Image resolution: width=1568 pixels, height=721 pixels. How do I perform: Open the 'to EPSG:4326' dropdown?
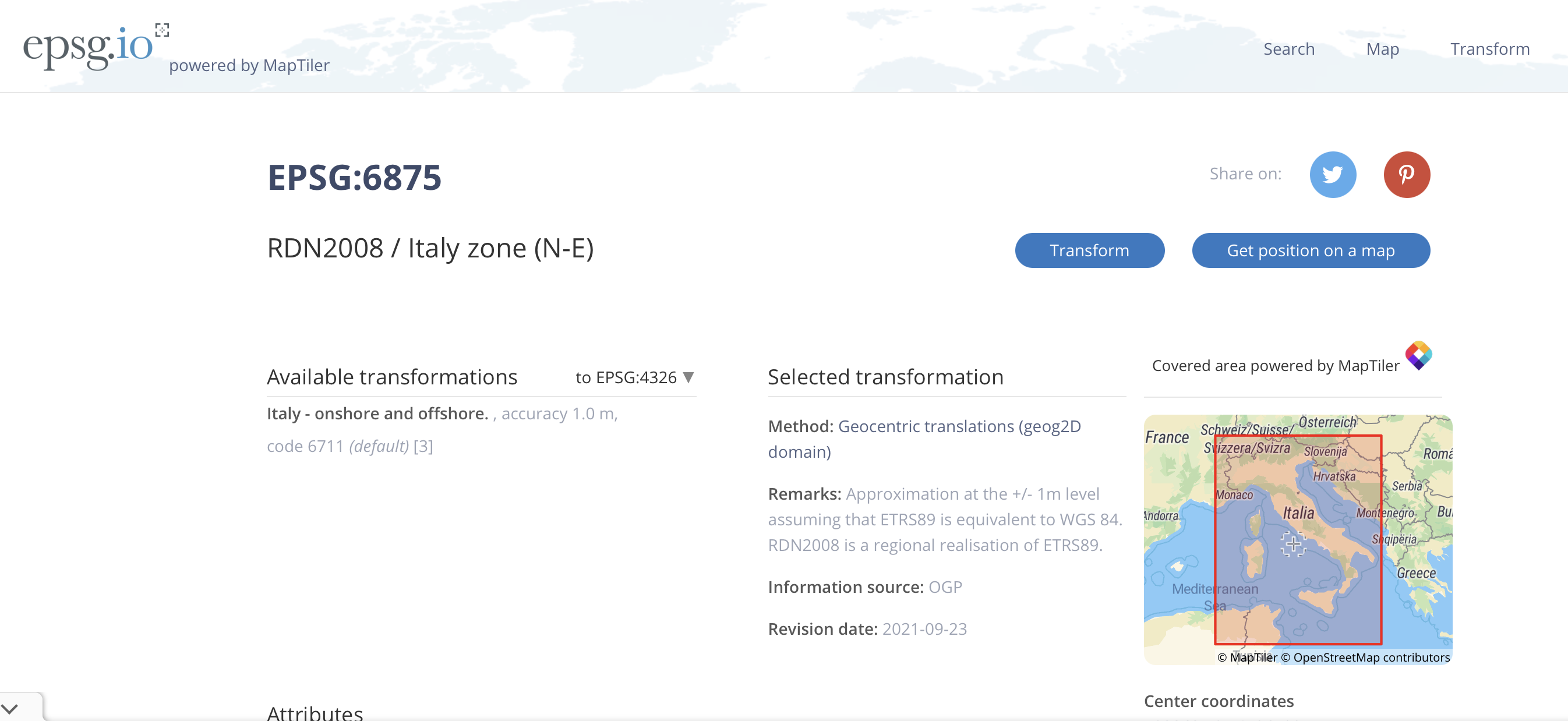pyautogui.click(x=626, y=377)
